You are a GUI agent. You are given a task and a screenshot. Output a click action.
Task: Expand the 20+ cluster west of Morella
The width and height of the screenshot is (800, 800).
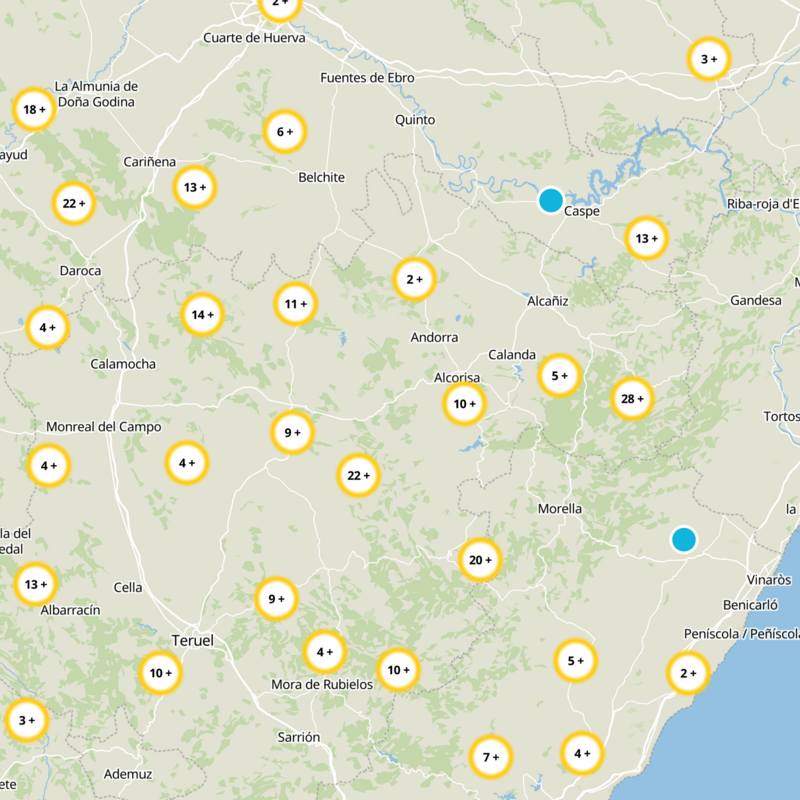(477, 560)
